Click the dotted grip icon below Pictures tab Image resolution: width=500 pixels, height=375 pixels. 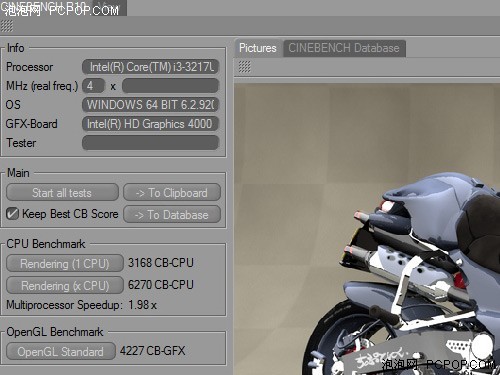(x=244, y=67)
